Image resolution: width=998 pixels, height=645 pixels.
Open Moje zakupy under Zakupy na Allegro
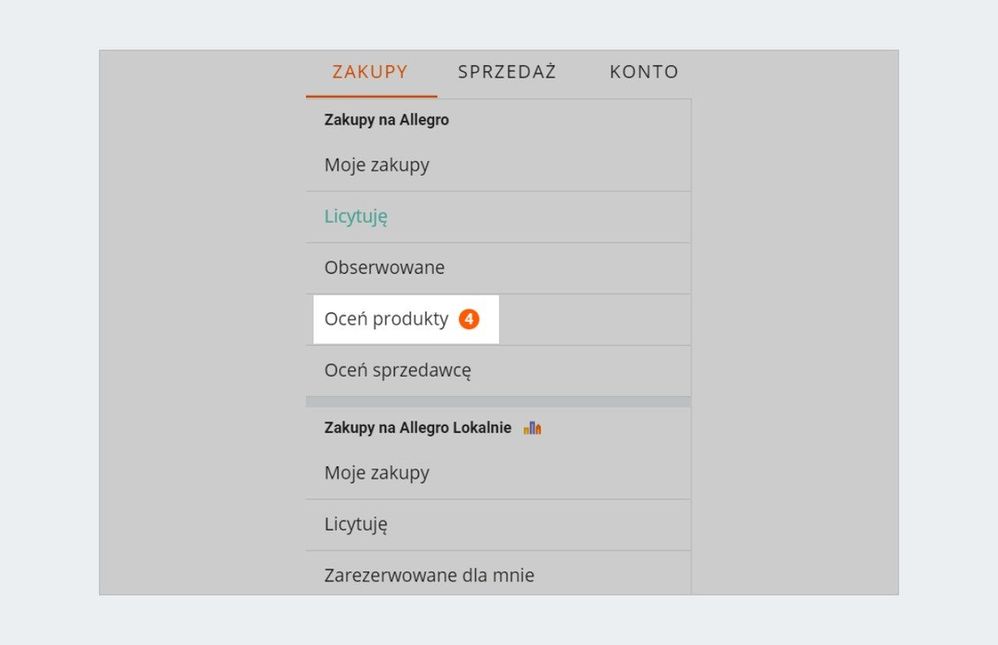pos(377,165)
